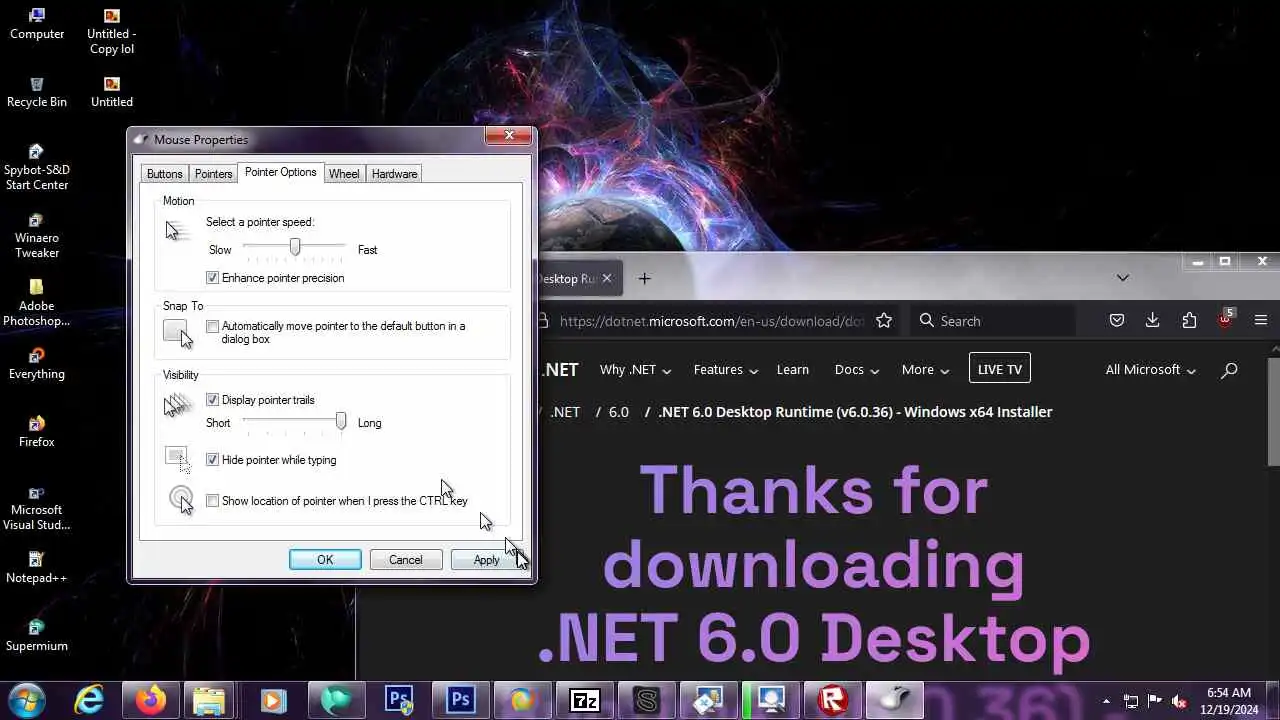Open Windows Explorer folder in the taskbar
Viewport: 1280px width, 720px height.
point(209,700)
